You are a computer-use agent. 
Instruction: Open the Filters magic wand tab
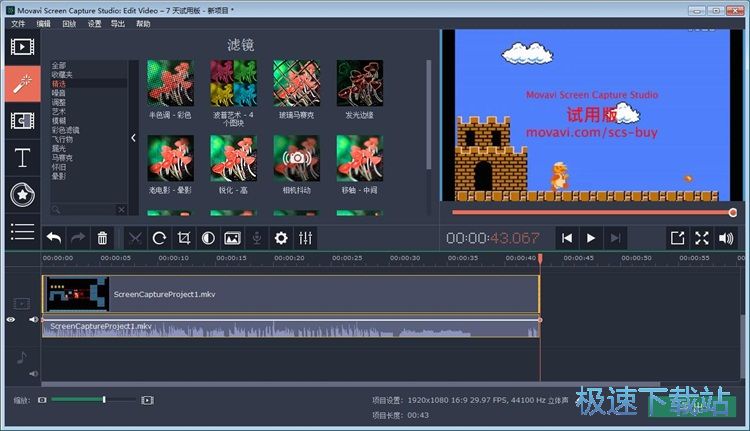coord(22,83)
